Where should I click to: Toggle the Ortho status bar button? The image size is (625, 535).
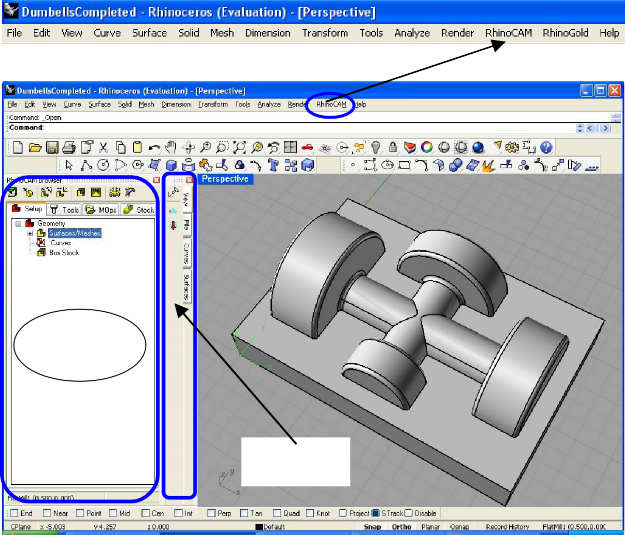click(x=401, y=527)
